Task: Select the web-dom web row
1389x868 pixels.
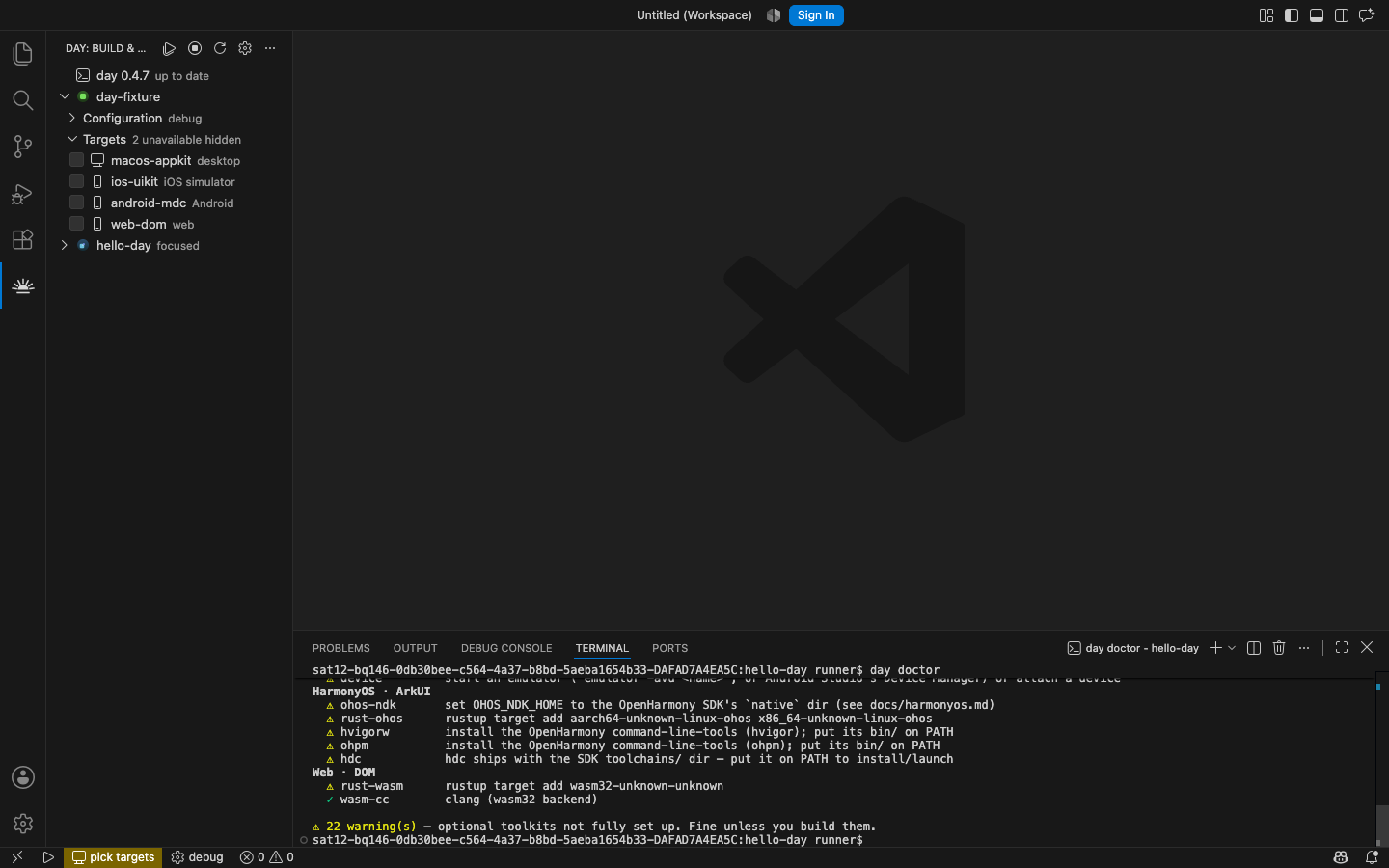Action: 170,224
